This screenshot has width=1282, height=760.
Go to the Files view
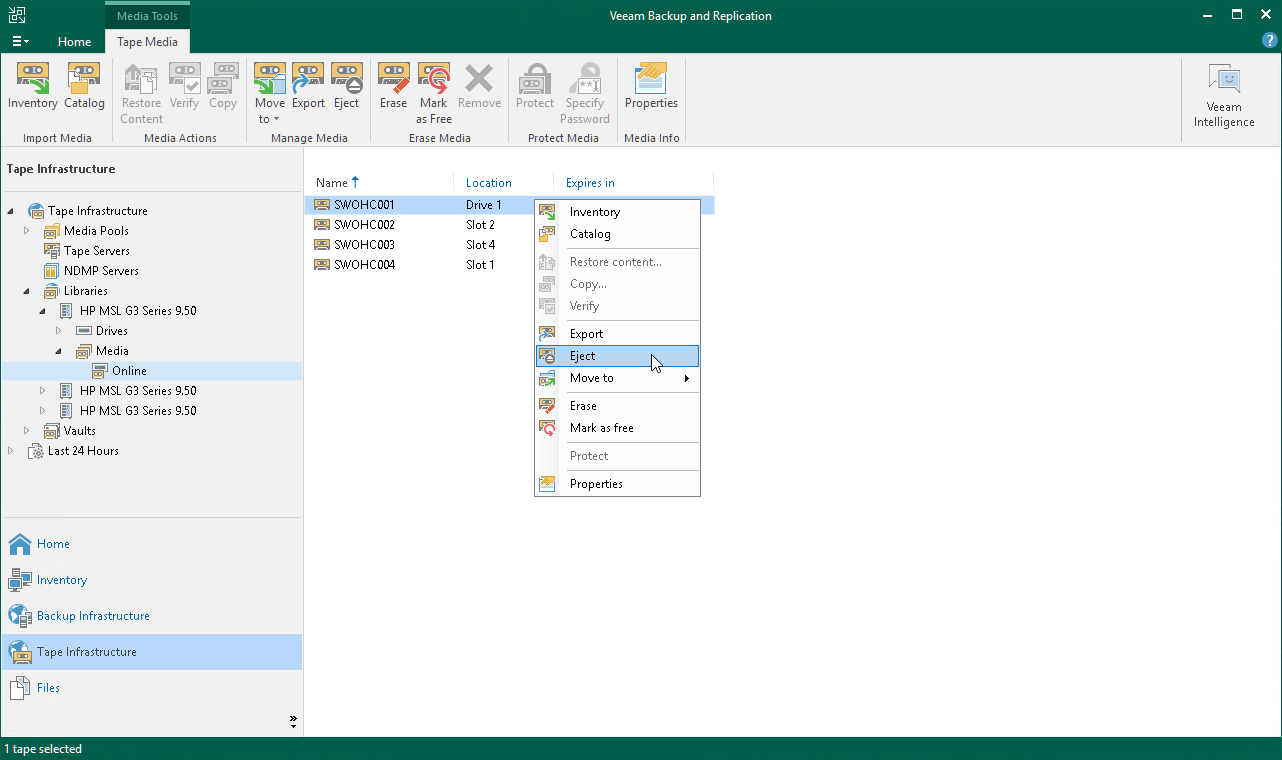coord(151,688)
